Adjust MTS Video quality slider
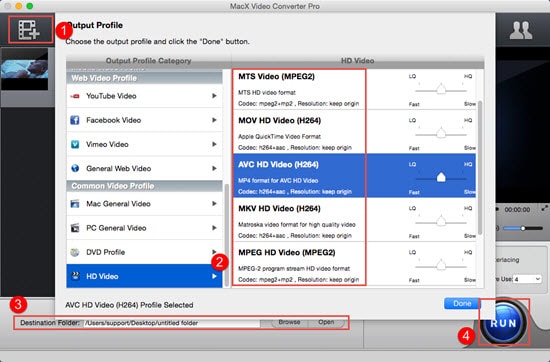The width and height of the screenshot is (550, 362). pyautogui.click(x=441, y=89)
